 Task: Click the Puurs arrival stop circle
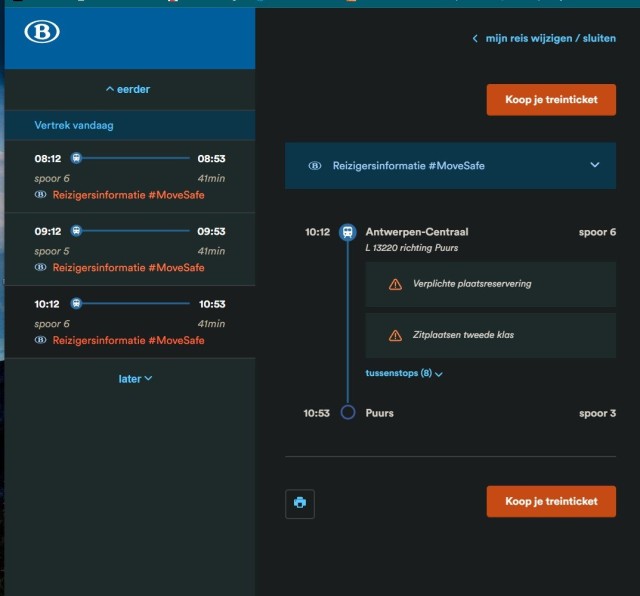point(347,412)
